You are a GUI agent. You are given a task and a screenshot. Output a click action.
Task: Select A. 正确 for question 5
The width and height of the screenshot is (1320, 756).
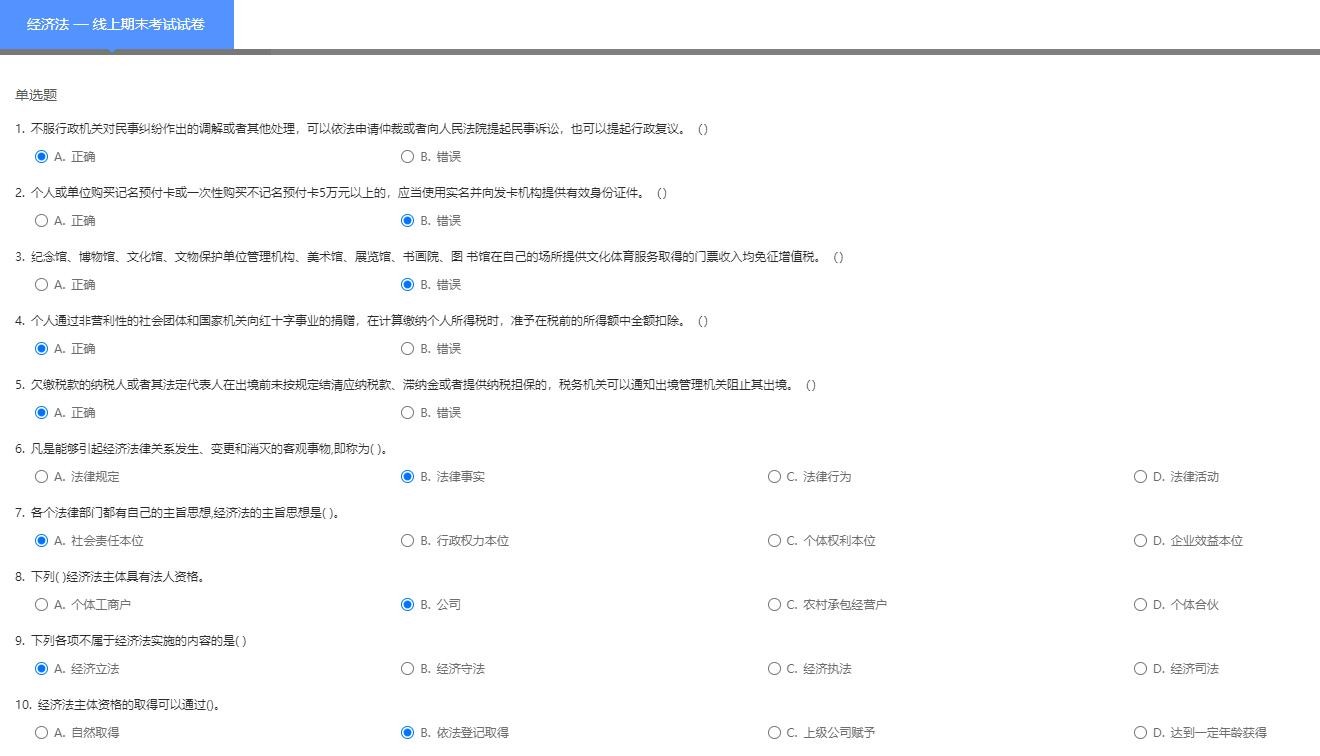(41, 413)
